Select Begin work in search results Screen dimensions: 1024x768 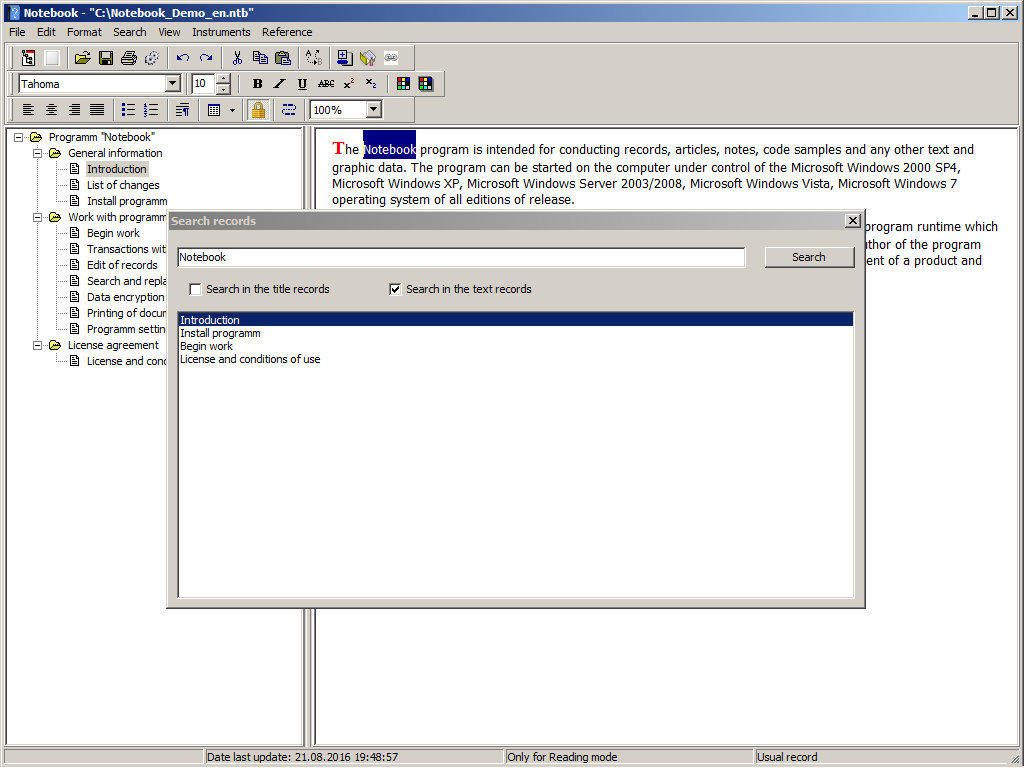pos(515,346)
